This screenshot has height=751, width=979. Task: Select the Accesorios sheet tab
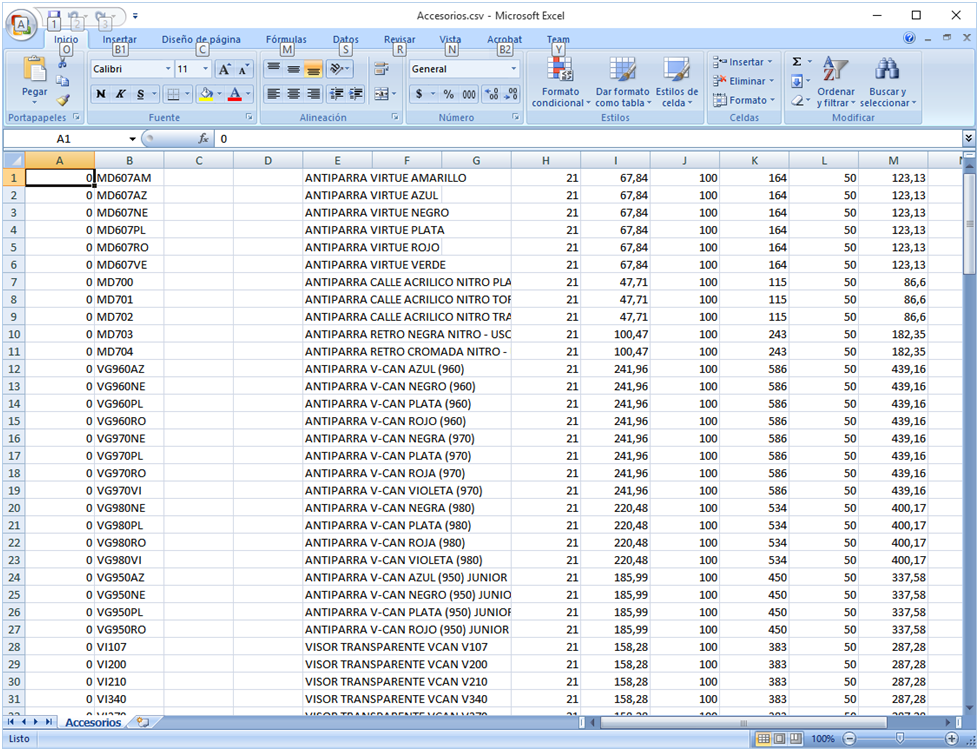[93, 722]
